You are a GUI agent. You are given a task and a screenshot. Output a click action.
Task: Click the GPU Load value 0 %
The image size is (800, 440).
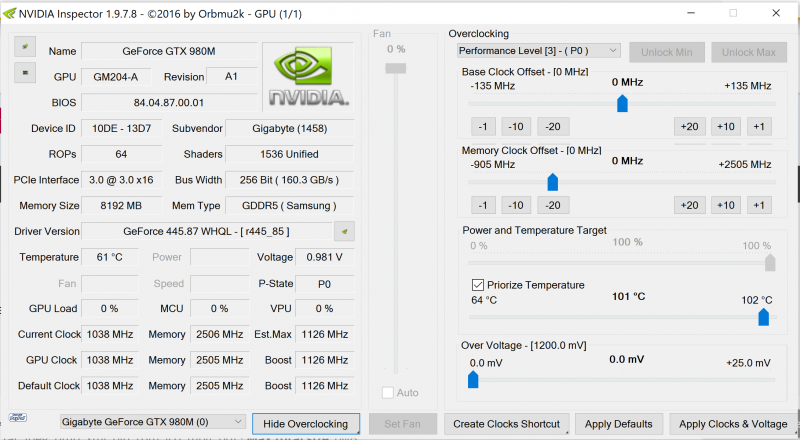[x=110, y=308]
